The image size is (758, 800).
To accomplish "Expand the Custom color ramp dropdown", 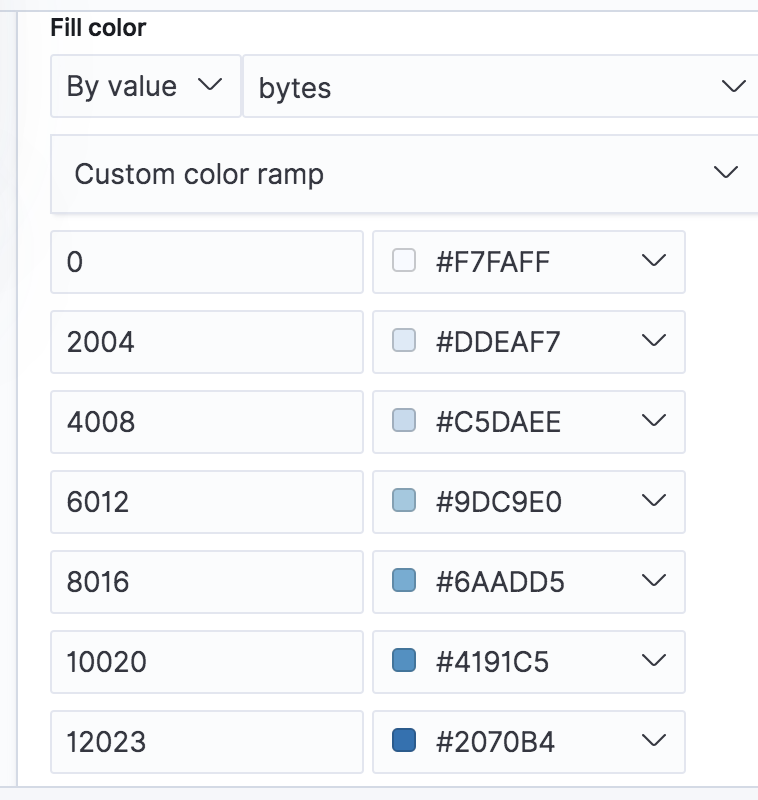I will [x=404, y=174].
